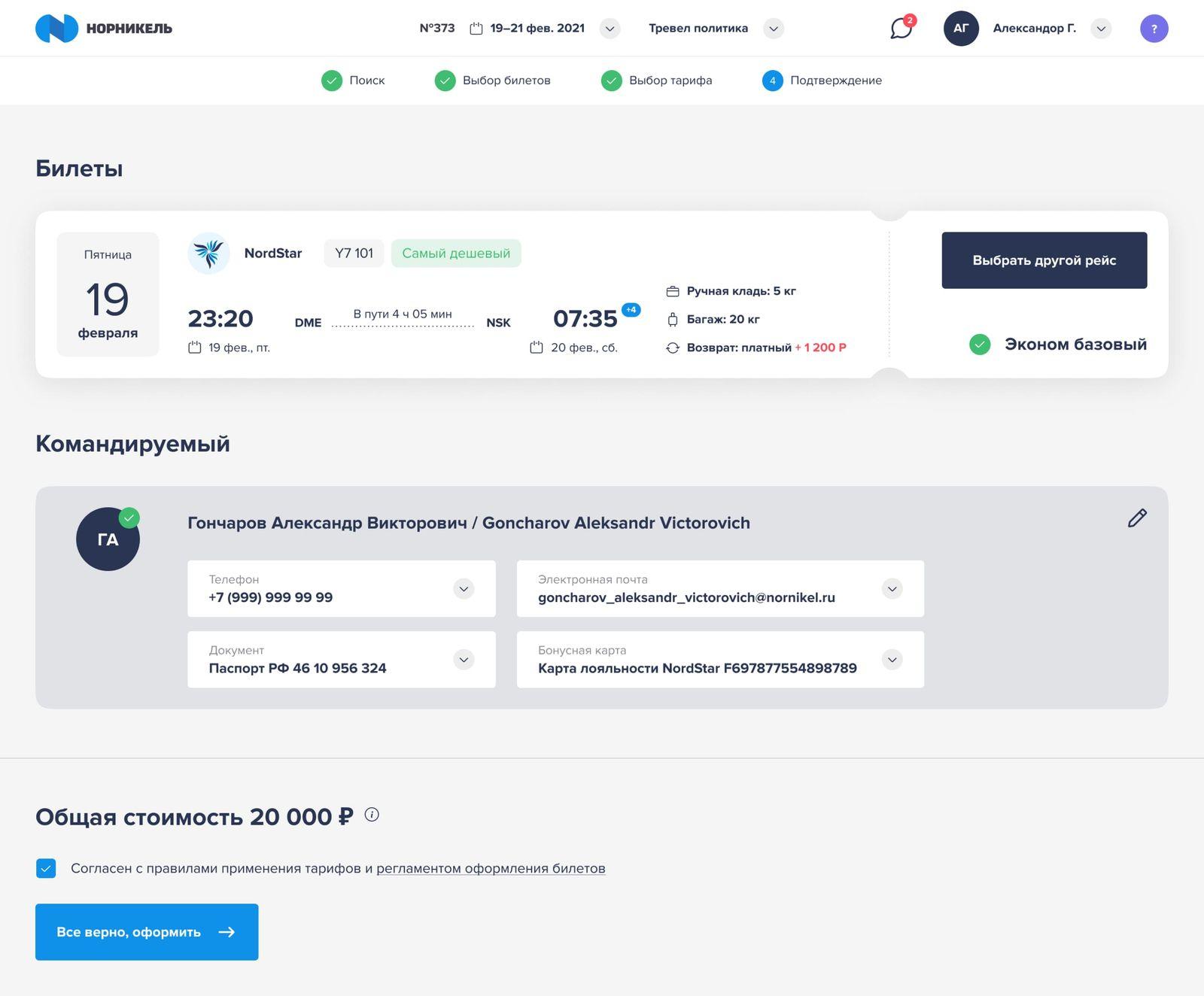Click the info icon beside total cost
This screenshot has height=996, width=1204.
pos(372,815)
